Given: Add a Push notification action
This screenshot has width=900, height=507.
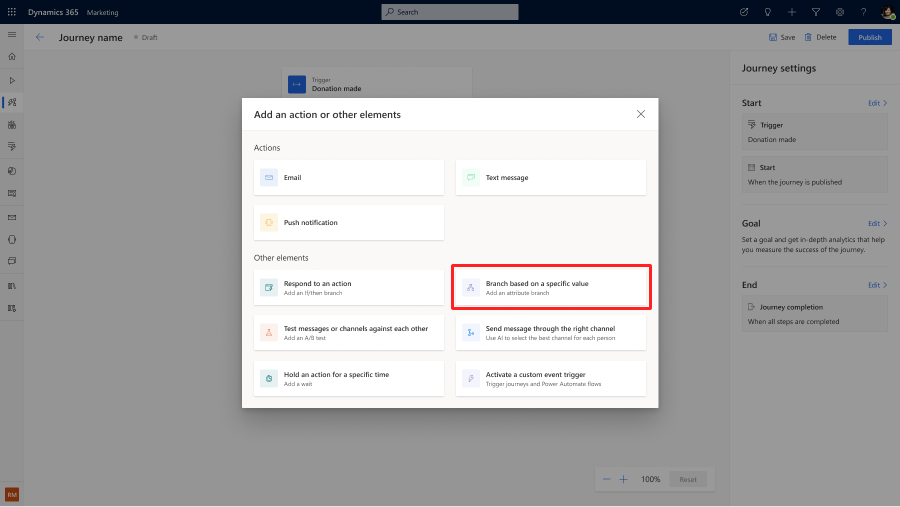Looking at the screenshot, I should (x=348, y=223).
